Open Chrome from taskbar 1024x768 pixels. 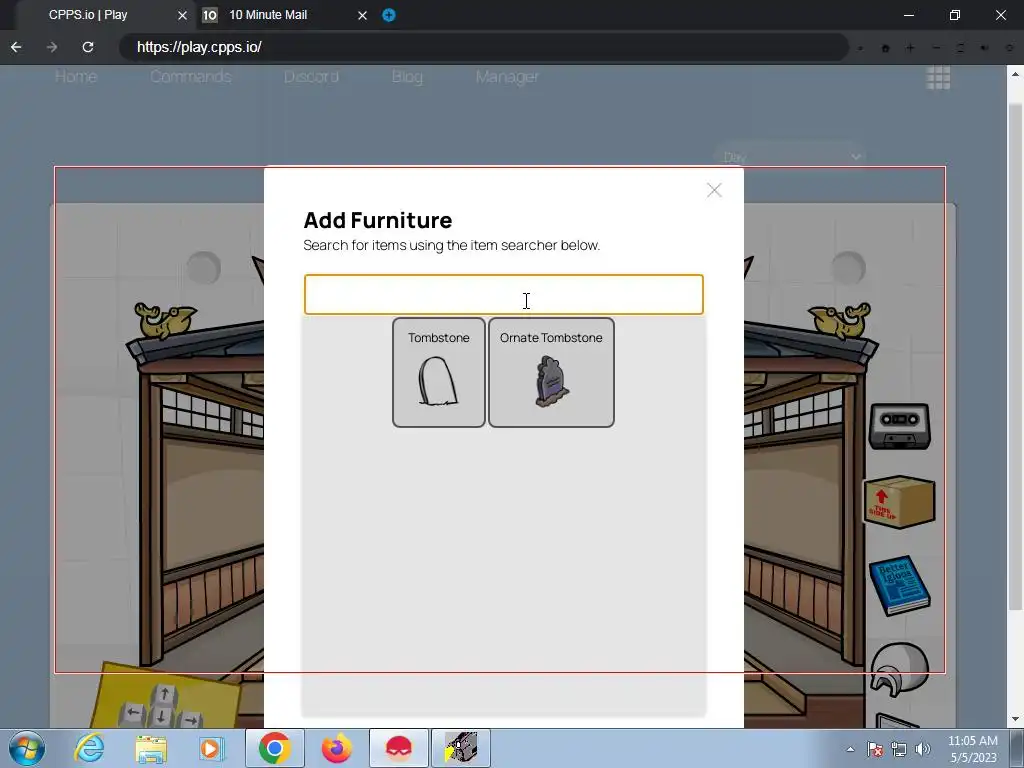coord(275,748)
